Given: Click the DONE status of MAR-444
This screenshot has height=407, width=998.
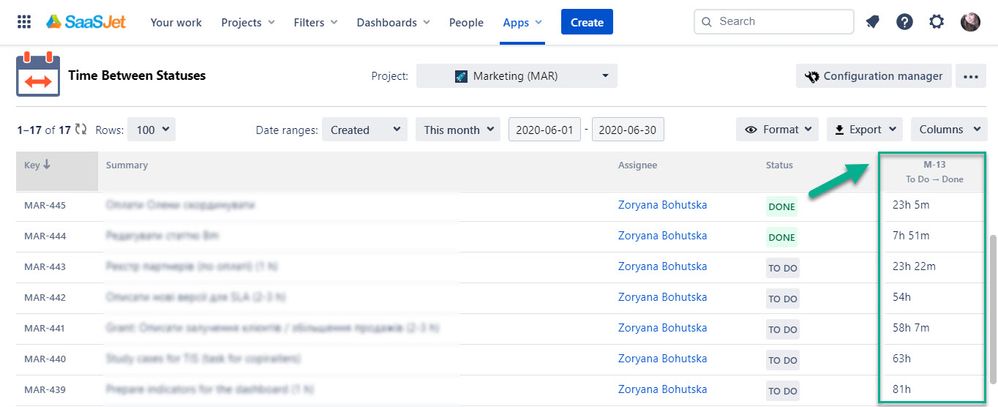Looking at the screenshot, I should point(782,238).
